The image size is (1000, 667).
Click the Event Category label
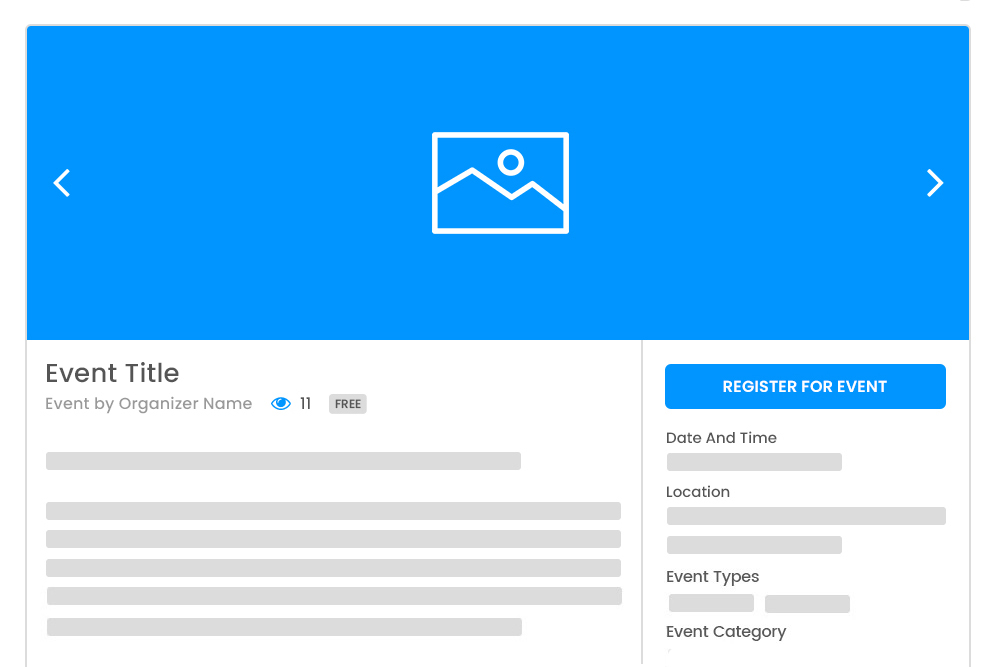click(x=726, y=632)
